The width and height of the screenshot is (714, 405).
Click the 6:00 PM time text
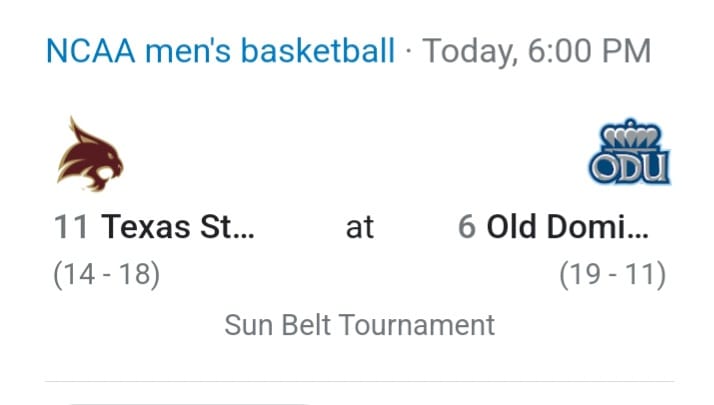click(x=589, y=51)
